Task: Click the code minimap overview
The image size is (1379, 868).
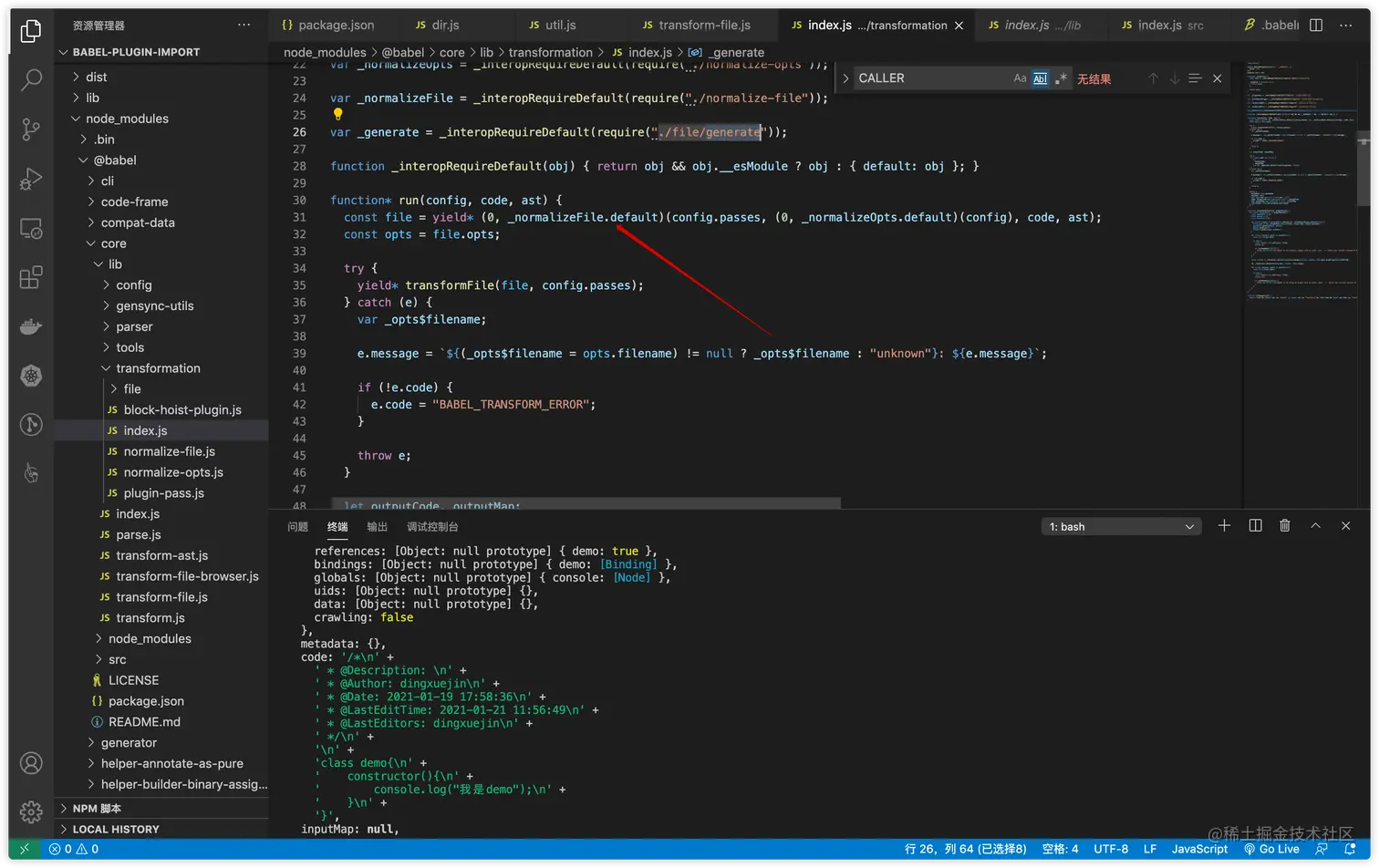Action: click(x=1301, y=182)
